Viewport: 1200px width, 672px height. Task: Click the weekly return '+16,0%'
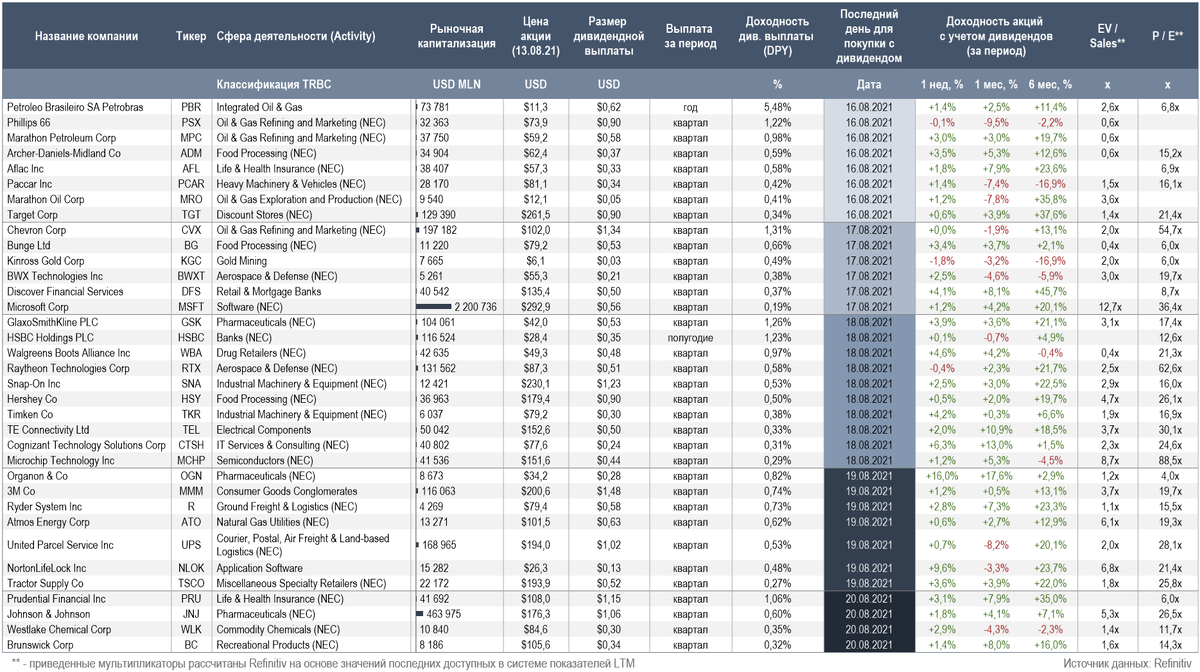(x=941, y=477)
